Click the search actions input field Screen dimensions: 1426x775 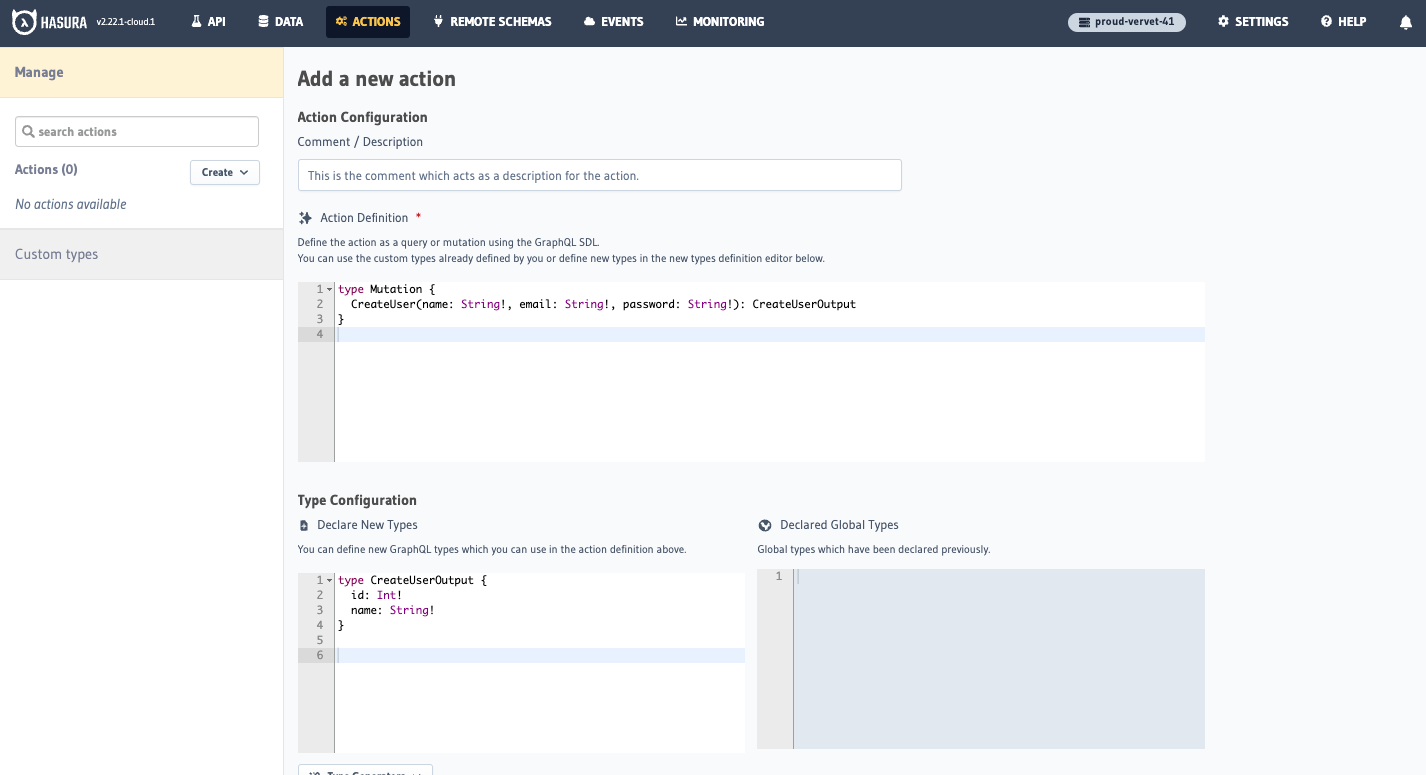tap(136, 131)
